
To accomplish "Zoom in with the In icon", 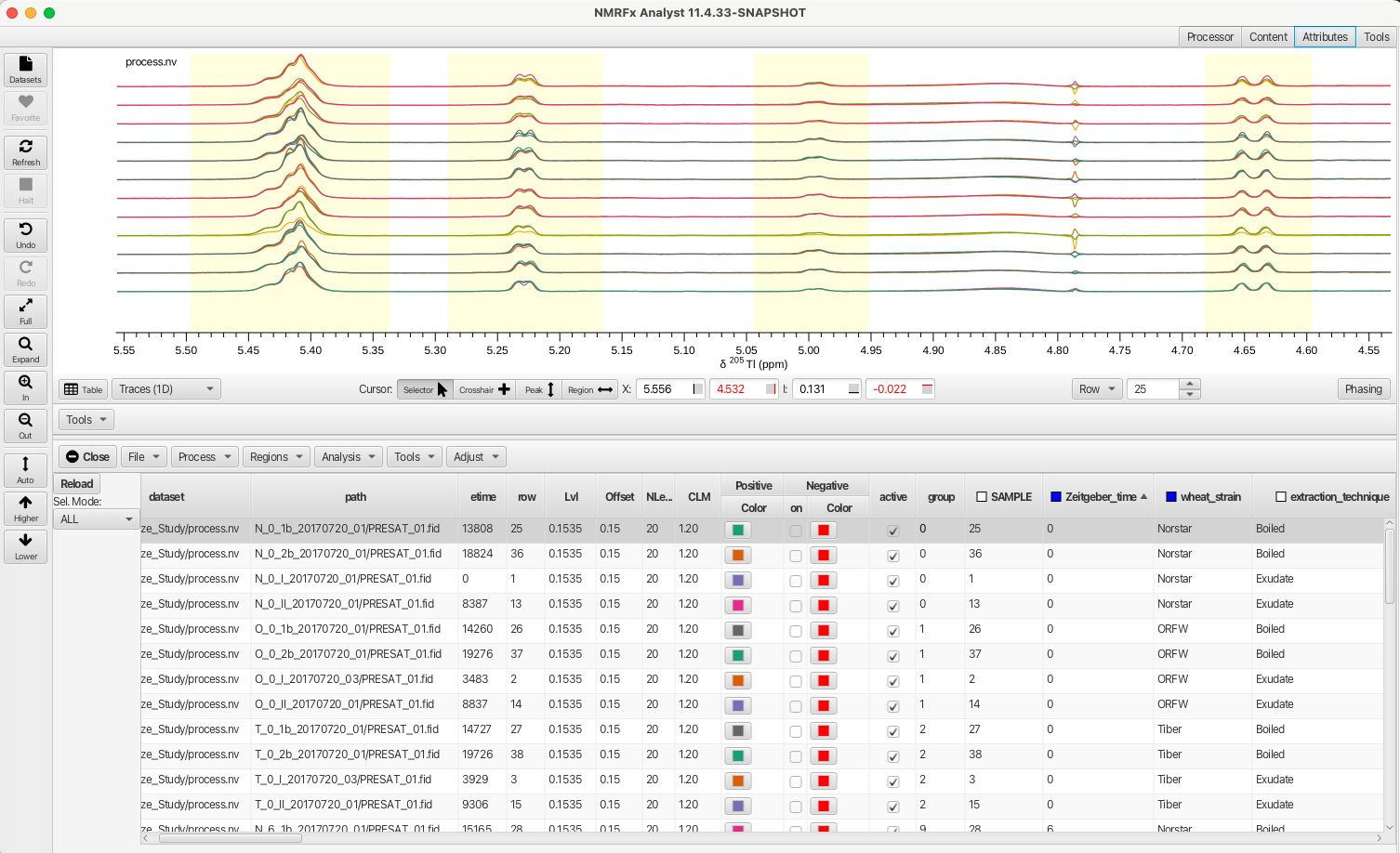I will click(26, 387).
